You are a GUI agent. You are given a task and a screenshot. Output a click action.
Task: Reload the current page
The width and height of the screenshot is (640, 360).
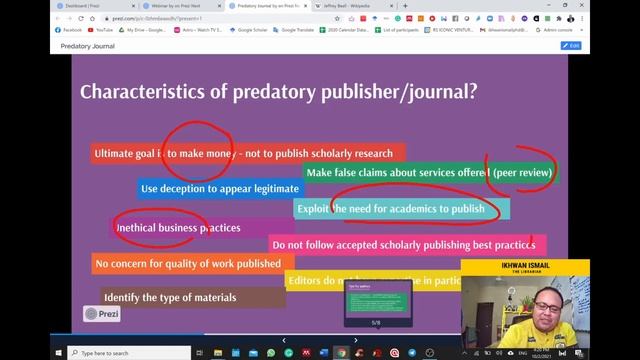[81, 19]
